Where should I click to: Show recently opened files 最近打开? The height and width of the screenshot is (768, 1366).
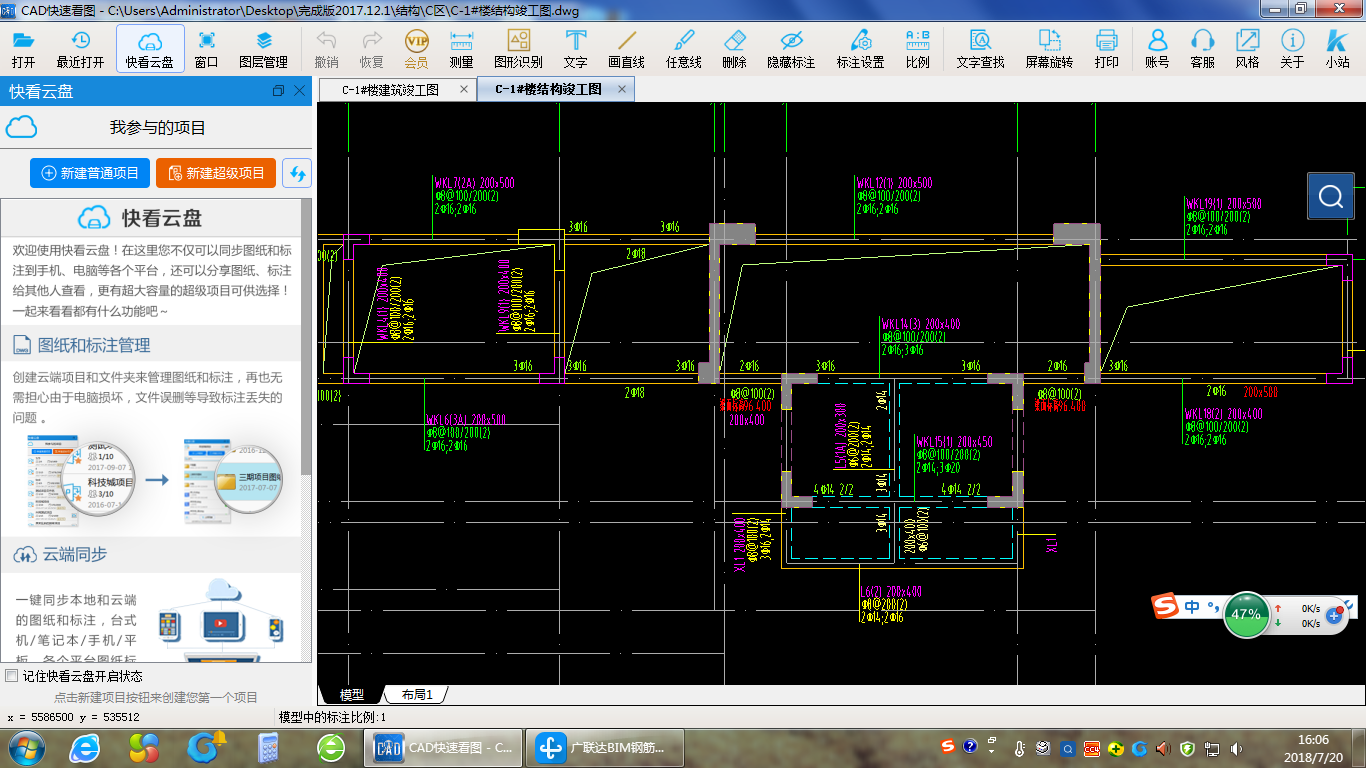point(80,49)
